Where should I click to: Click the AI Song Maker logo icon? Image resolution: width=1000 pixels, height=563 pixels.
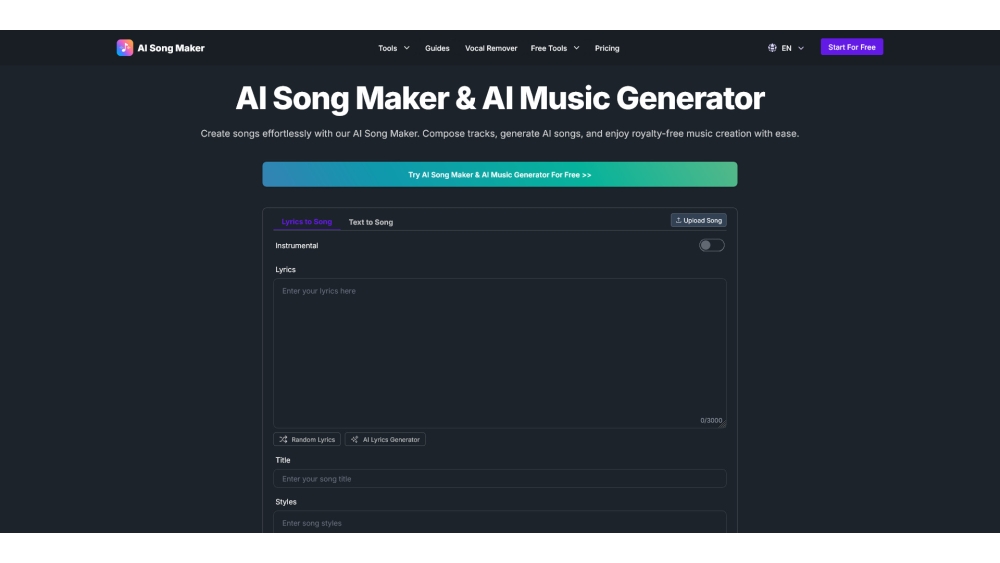point(124,48)
